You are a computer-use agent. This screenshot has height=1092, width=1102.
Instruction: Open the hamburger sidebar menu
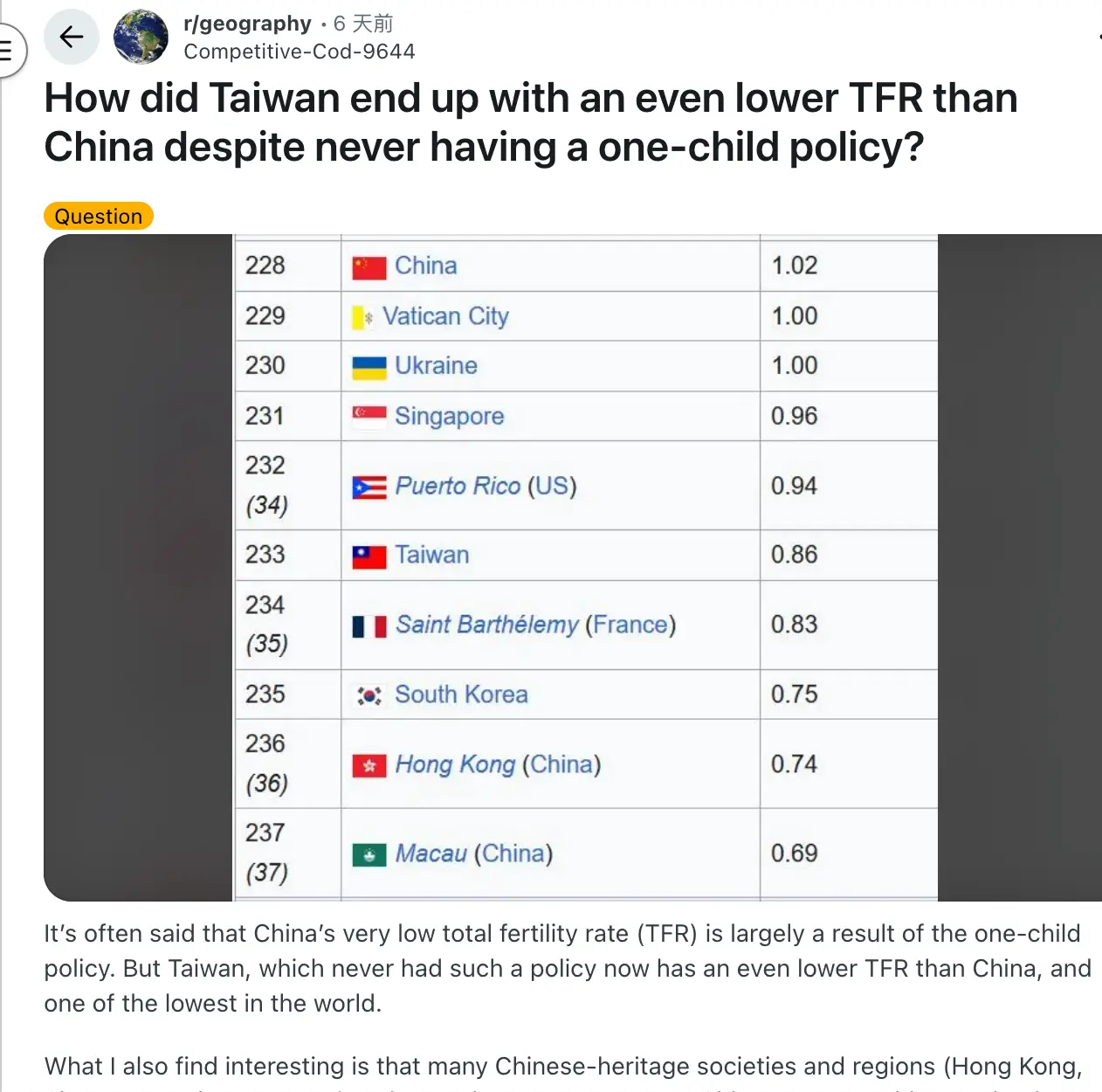coord(8,50)
